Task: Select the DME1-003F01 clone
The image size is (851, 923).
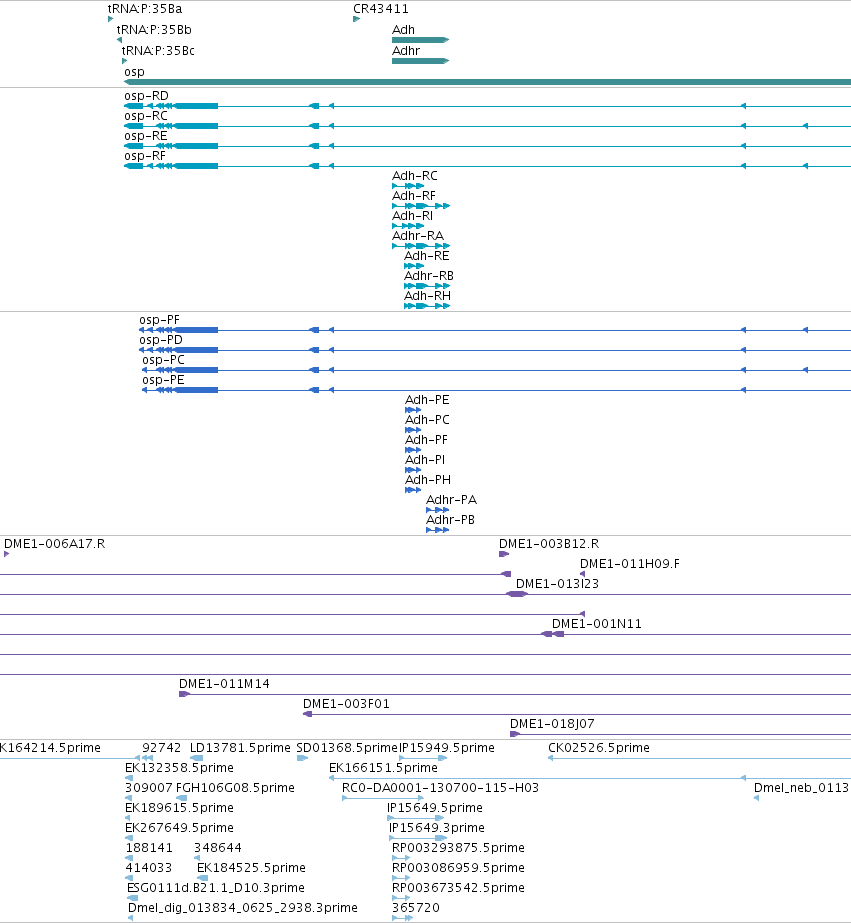Action: (577, 715)
